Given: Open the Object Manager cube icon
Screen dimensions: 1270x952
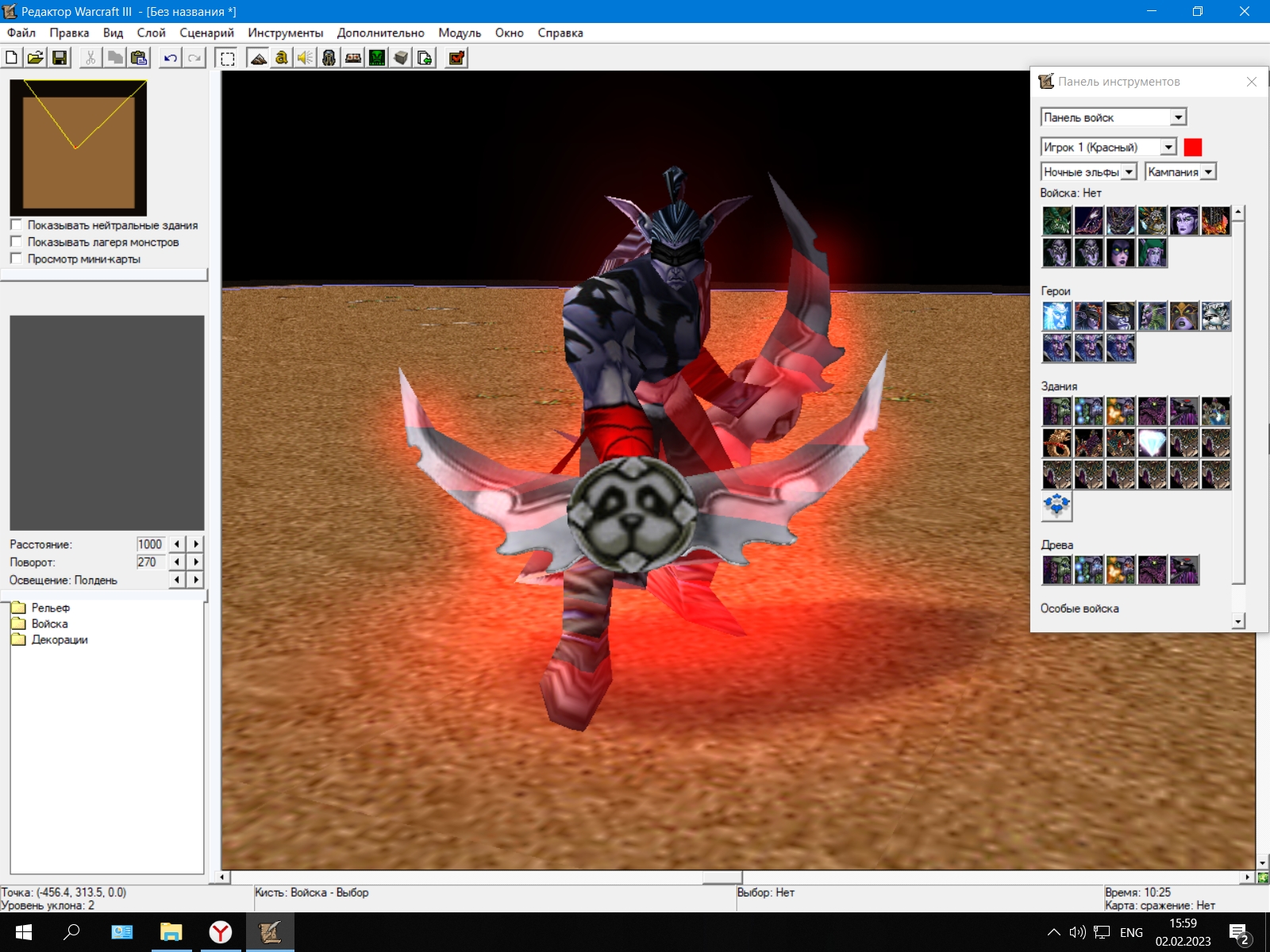Looking at the screenshot, I should (401, 58).
